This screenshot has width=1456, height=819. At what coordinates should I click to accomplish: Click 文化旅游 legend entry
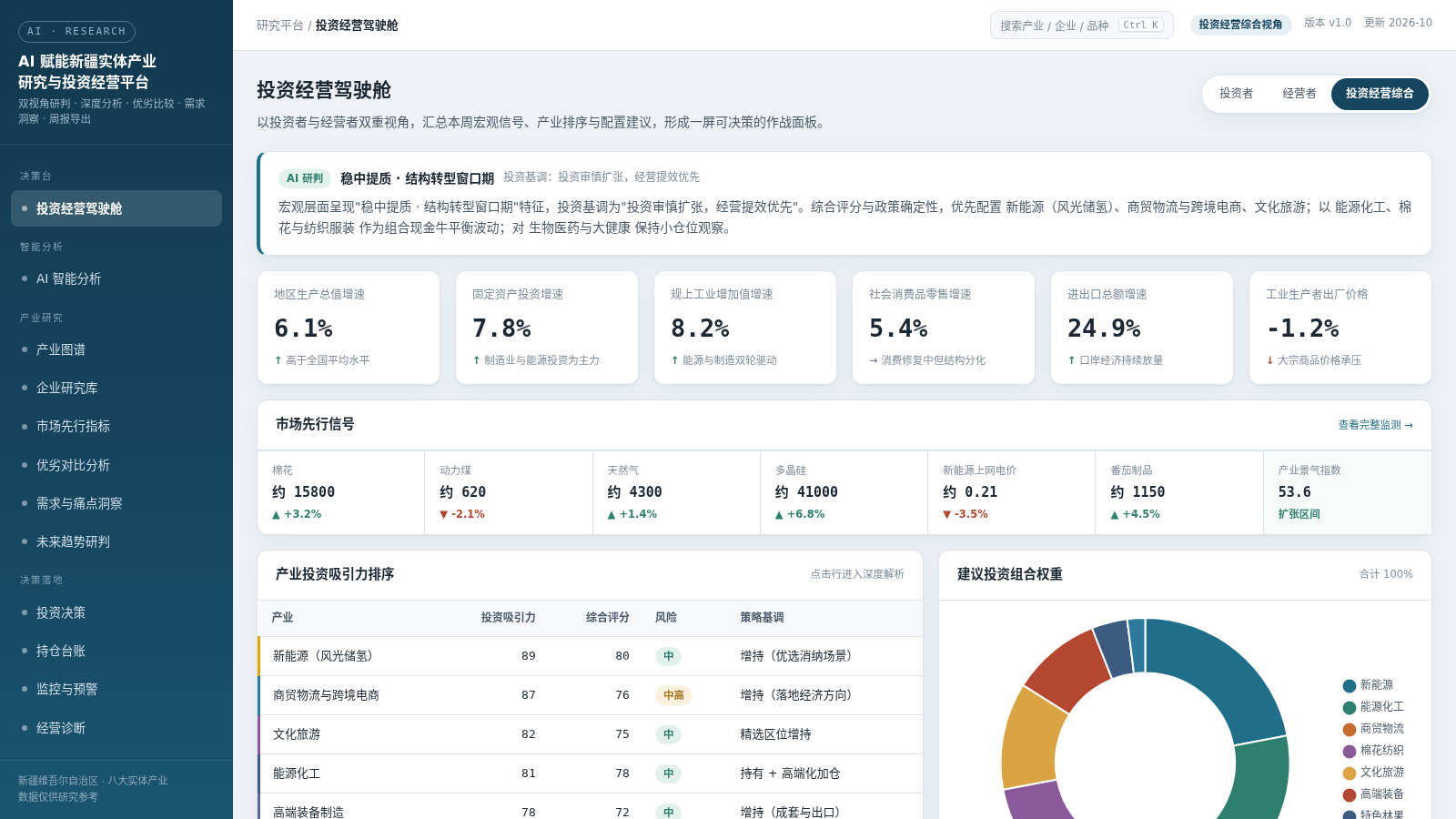click(1373, 773)
